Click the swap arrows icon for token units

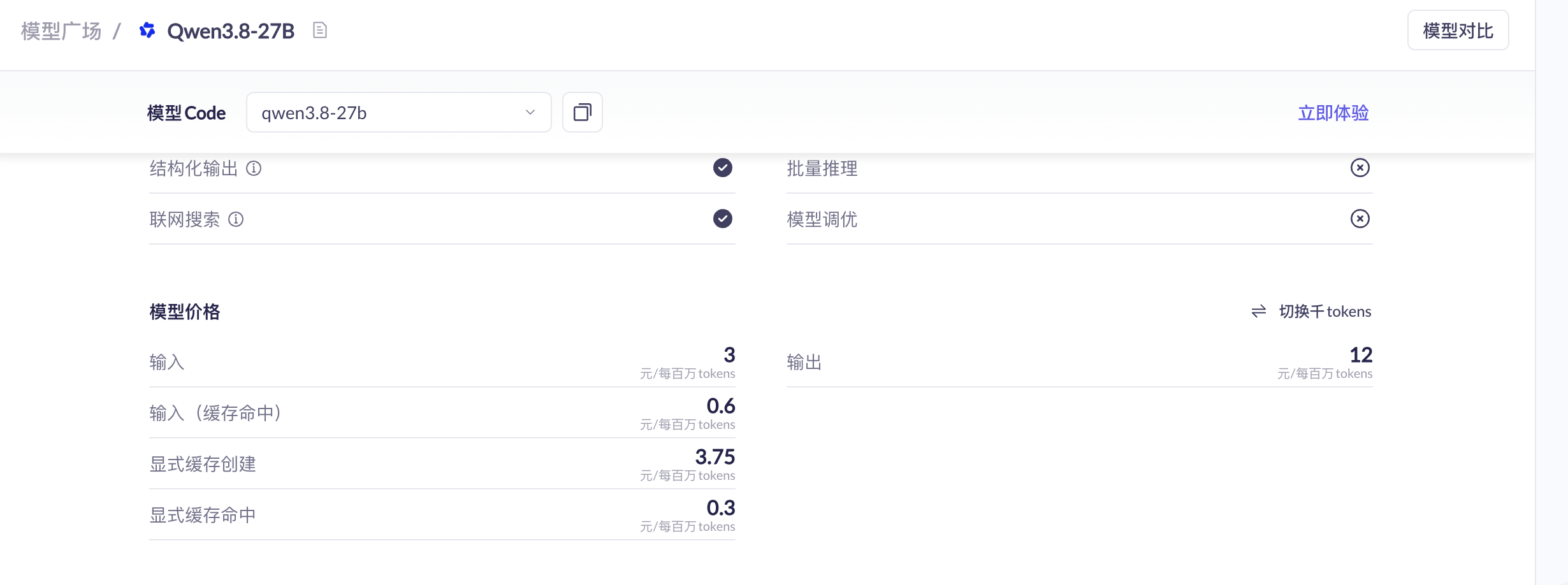1259,311
